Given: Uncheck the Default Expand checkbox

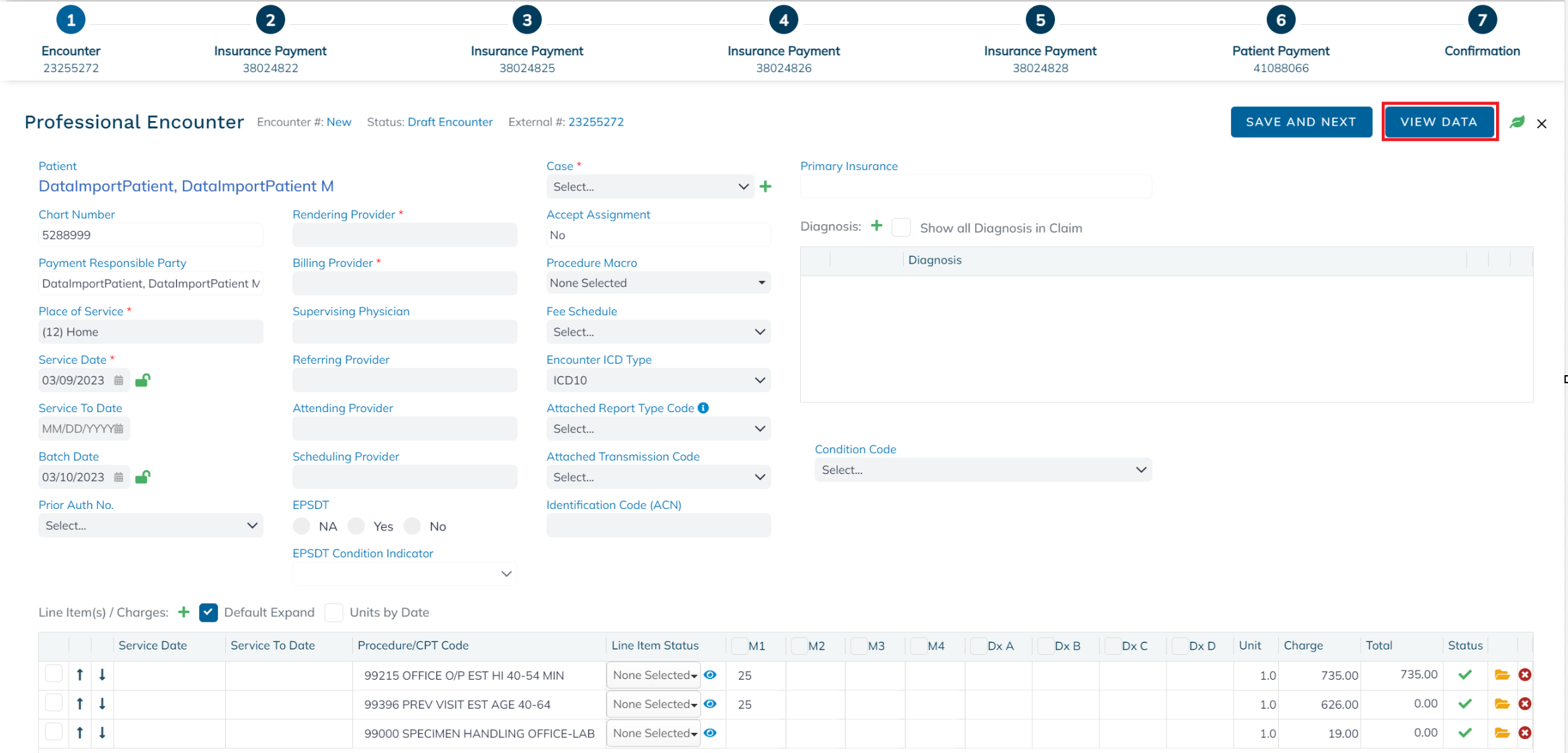Looking at the screenshot, I should coord(208,612).
